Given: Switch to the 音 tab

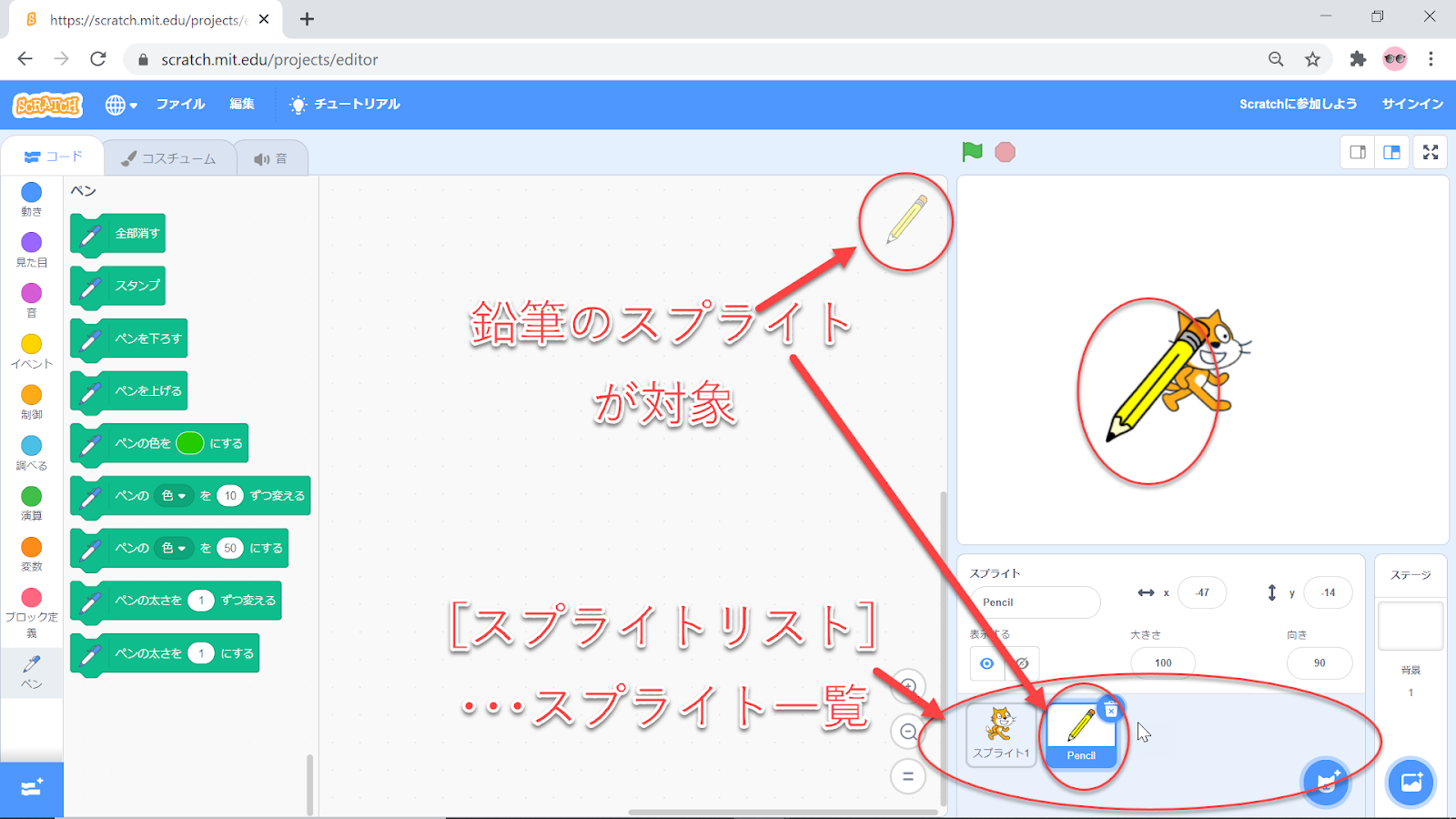Looking at the screenshot, I should pos(271,158).
